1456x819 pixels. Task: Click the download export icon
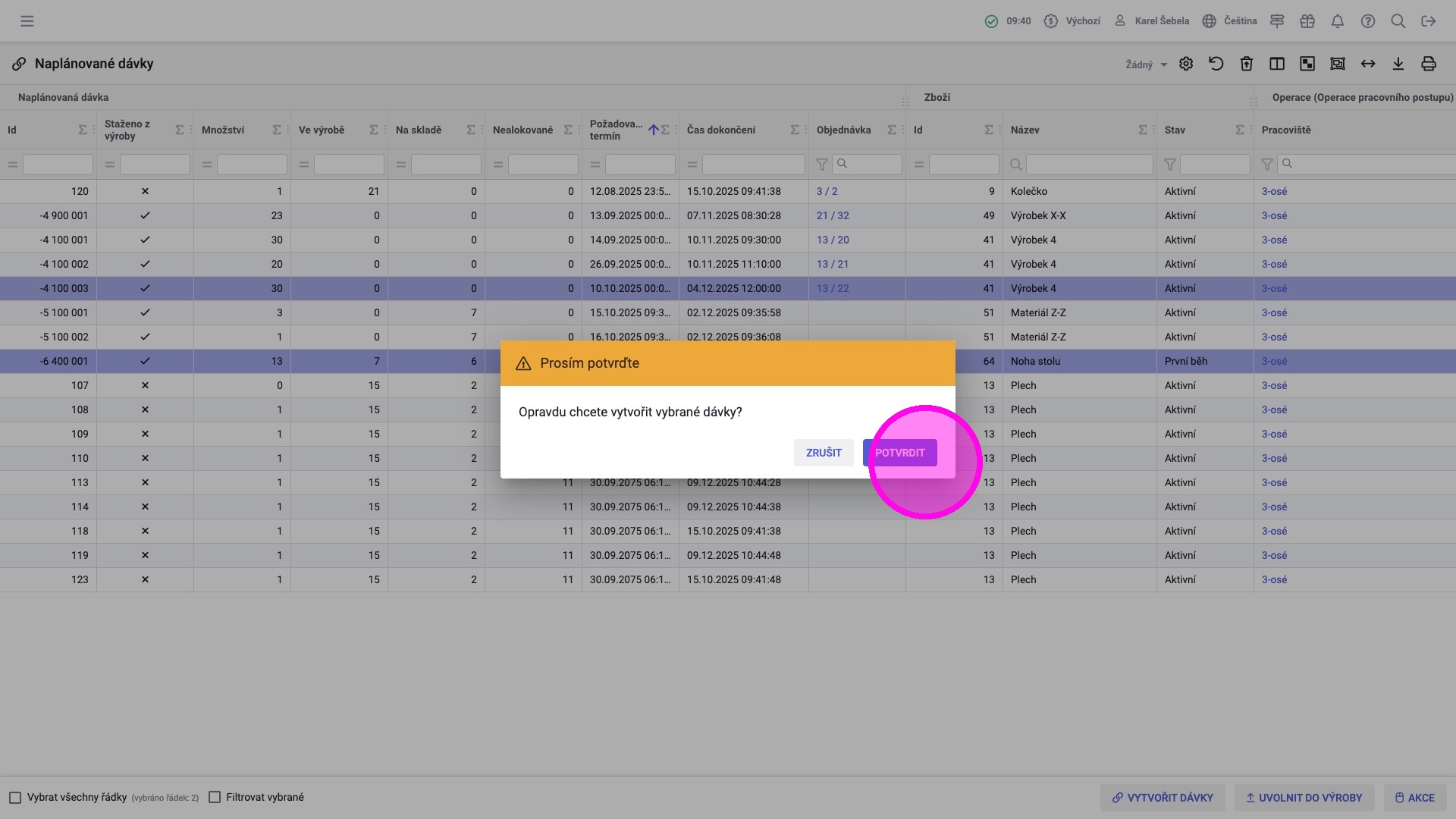pyautogui.click(x=1398, y=64)
